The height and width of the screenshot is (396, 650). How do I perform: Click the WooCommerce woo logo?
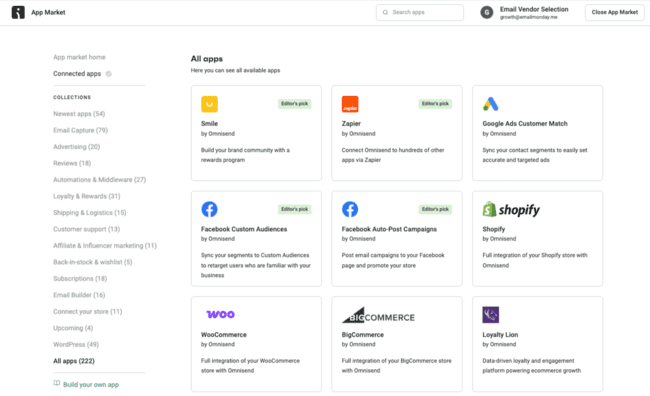(x=221, y=314)
